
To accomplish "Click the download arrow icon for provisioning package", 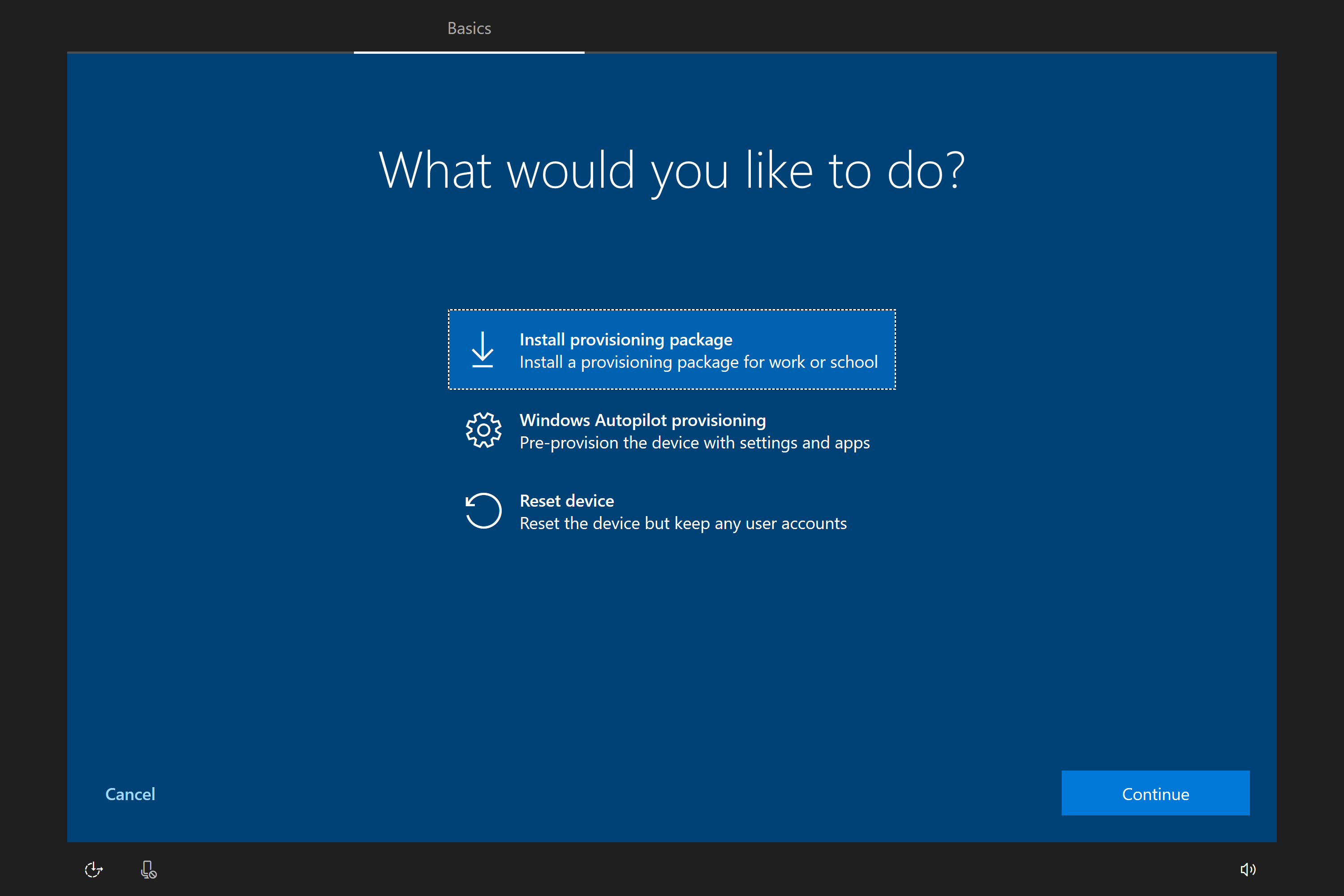I will [x=482, y=349].
